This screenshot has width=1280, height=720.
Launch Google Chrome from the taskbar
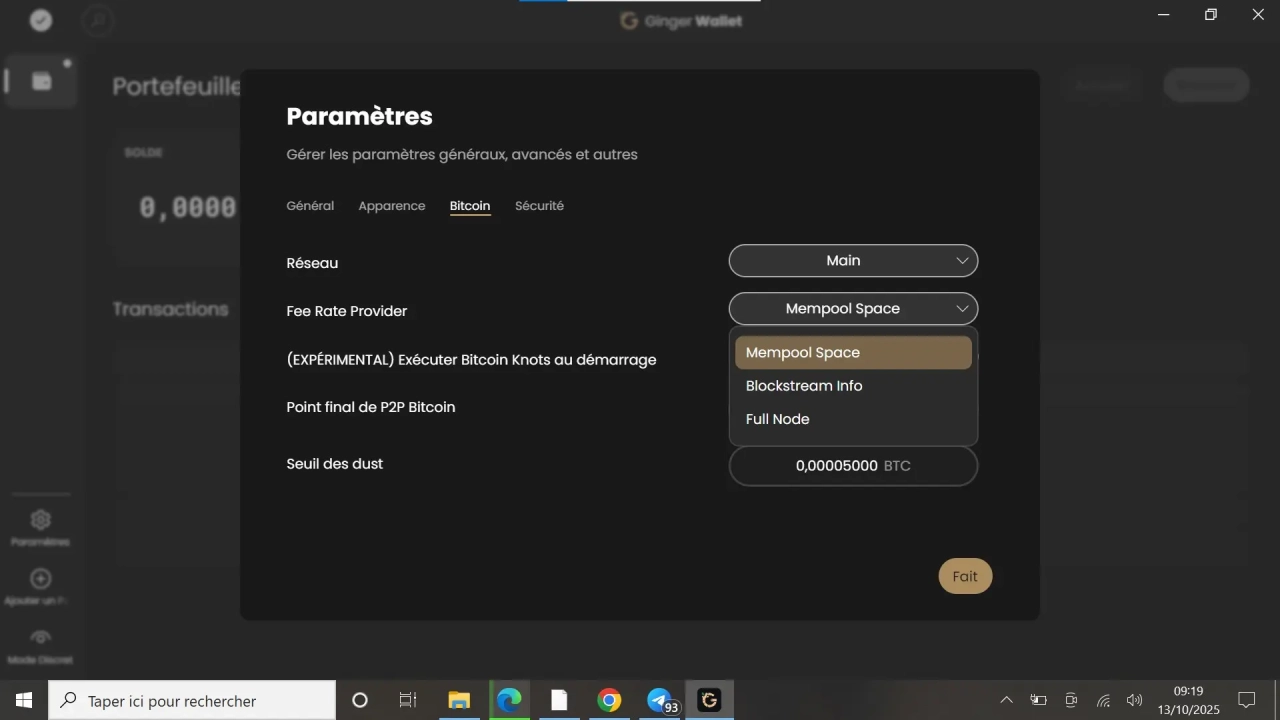coord(609,700)
